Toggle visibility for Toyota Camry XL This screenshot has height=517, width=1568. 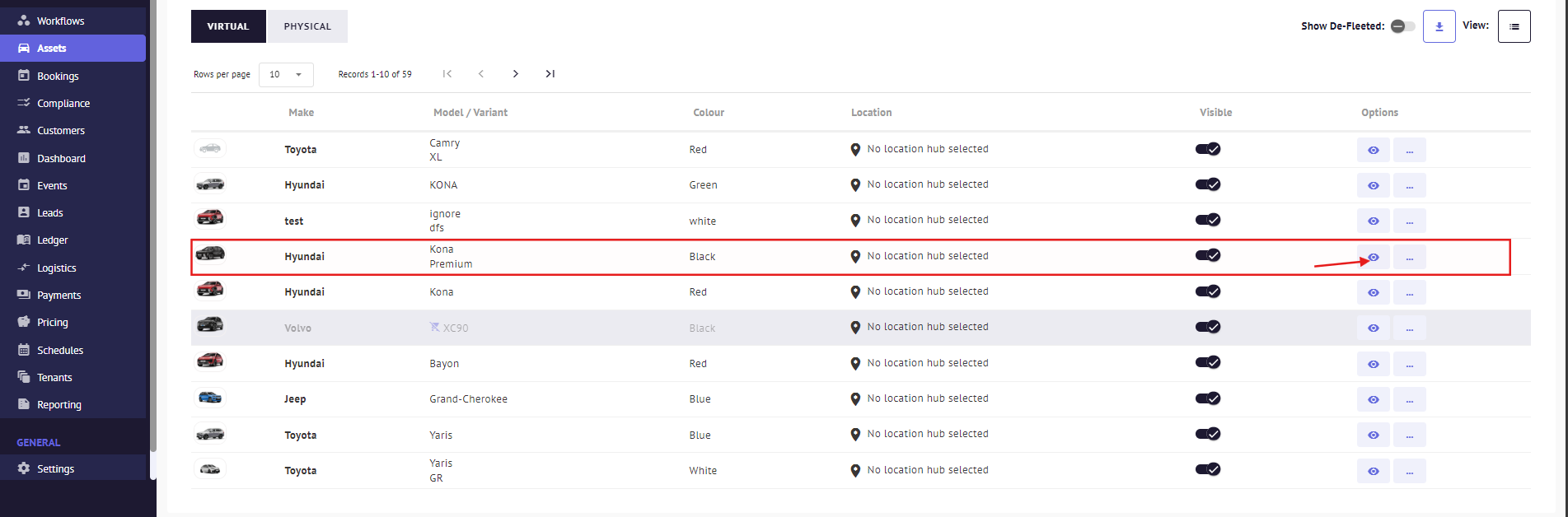pyautogui.click(x=1208, y=149)
